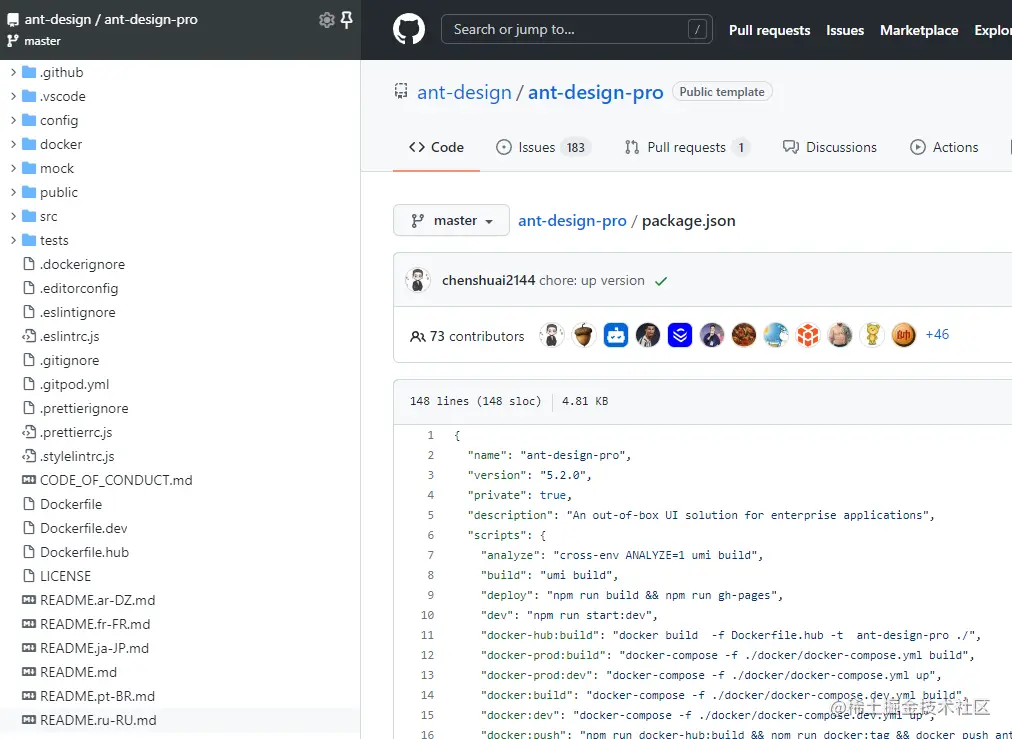
Task: Click the +46 more contributors link
Action: pyautogui.click(x=937, y=335)
